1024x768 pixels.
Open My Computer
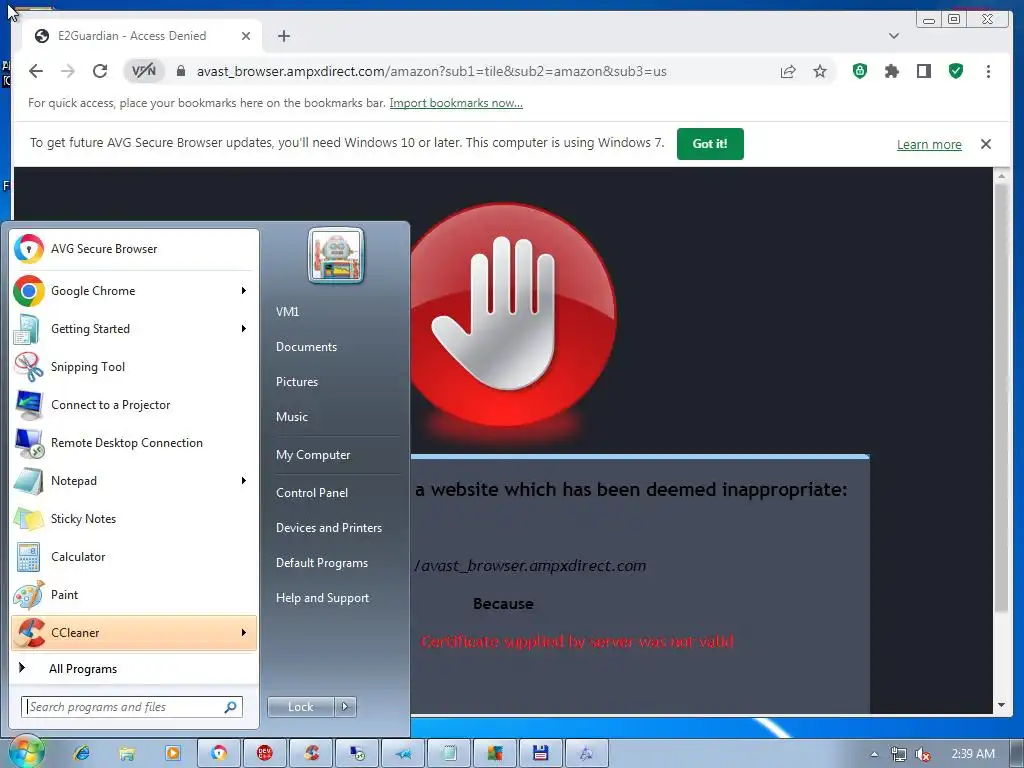coord(313,455)
